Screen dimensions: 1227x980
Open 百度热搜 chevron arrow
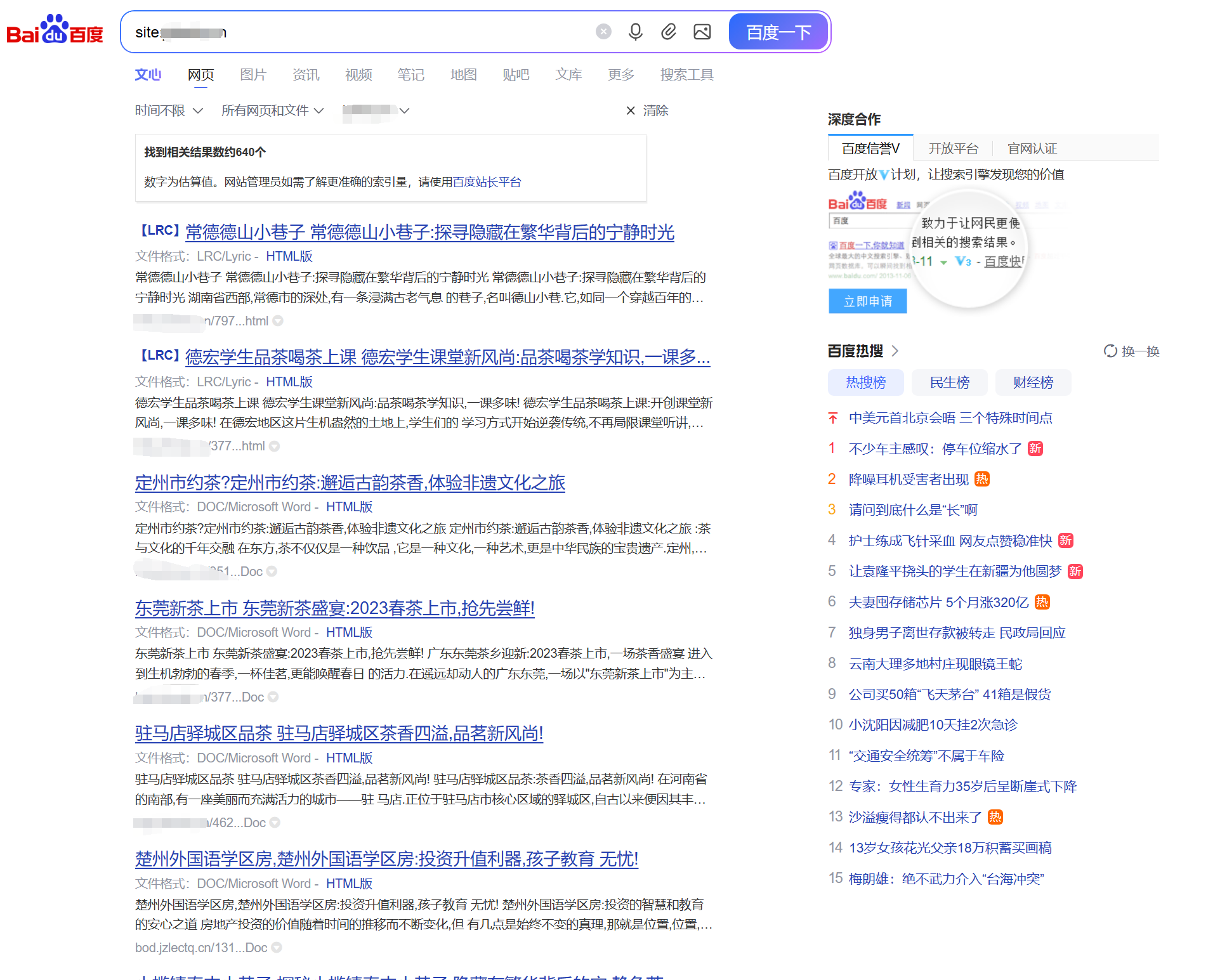tap(895, 351)
